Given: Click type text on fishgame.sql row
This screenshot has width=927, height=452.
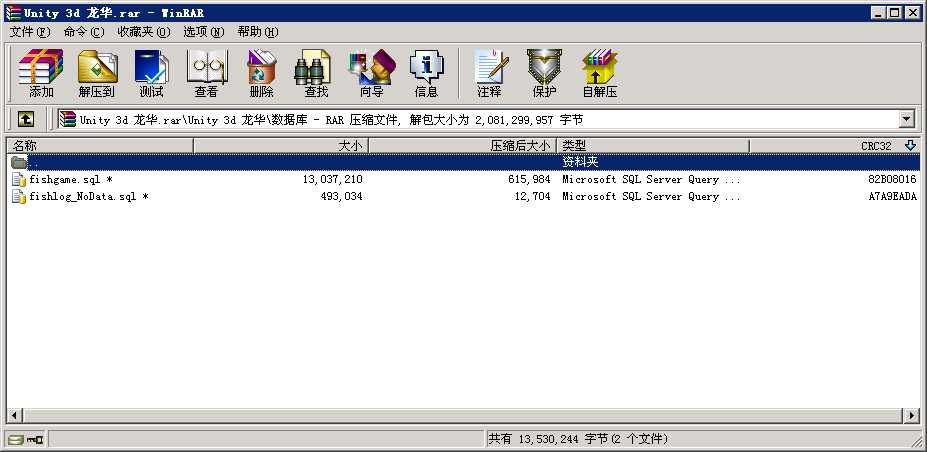Looking at the screenshot, I should [651, 180].
